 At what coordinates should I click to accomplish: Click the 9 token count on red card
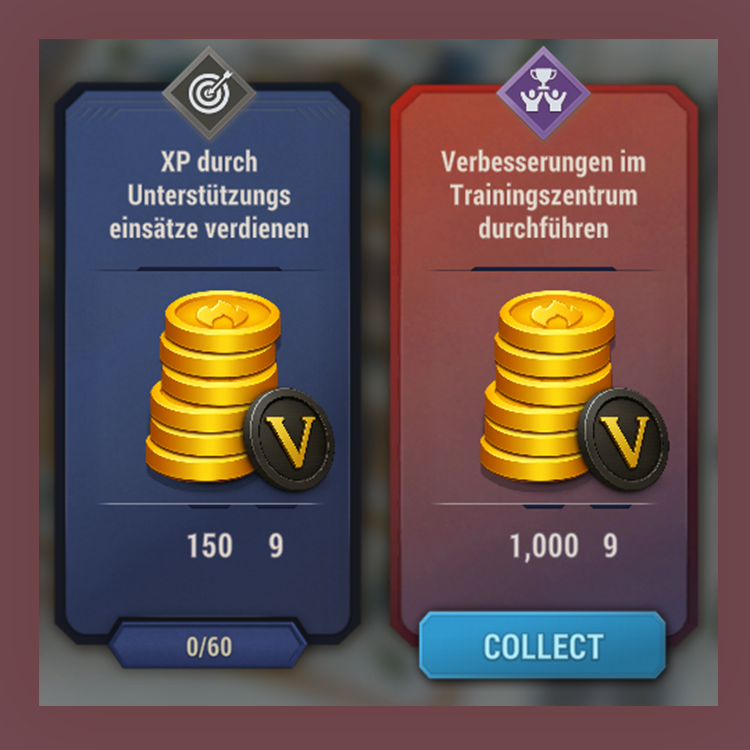pyautogui.click(x=610, y=545)
